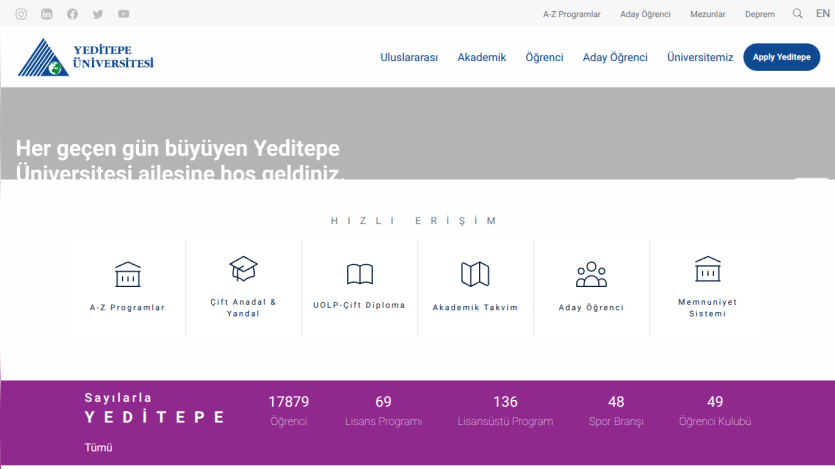Screen dimensions: 835x469
Task: Open the LinkedIn social icon
Action: click(47, 14)
